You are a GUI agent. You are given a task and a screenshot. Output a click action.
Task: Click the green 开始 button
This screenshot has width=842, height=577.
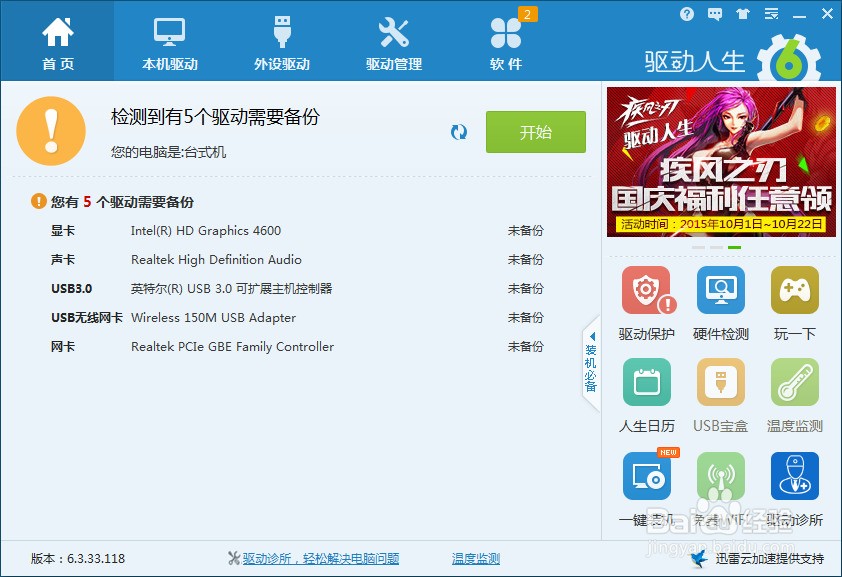[536, 132]
